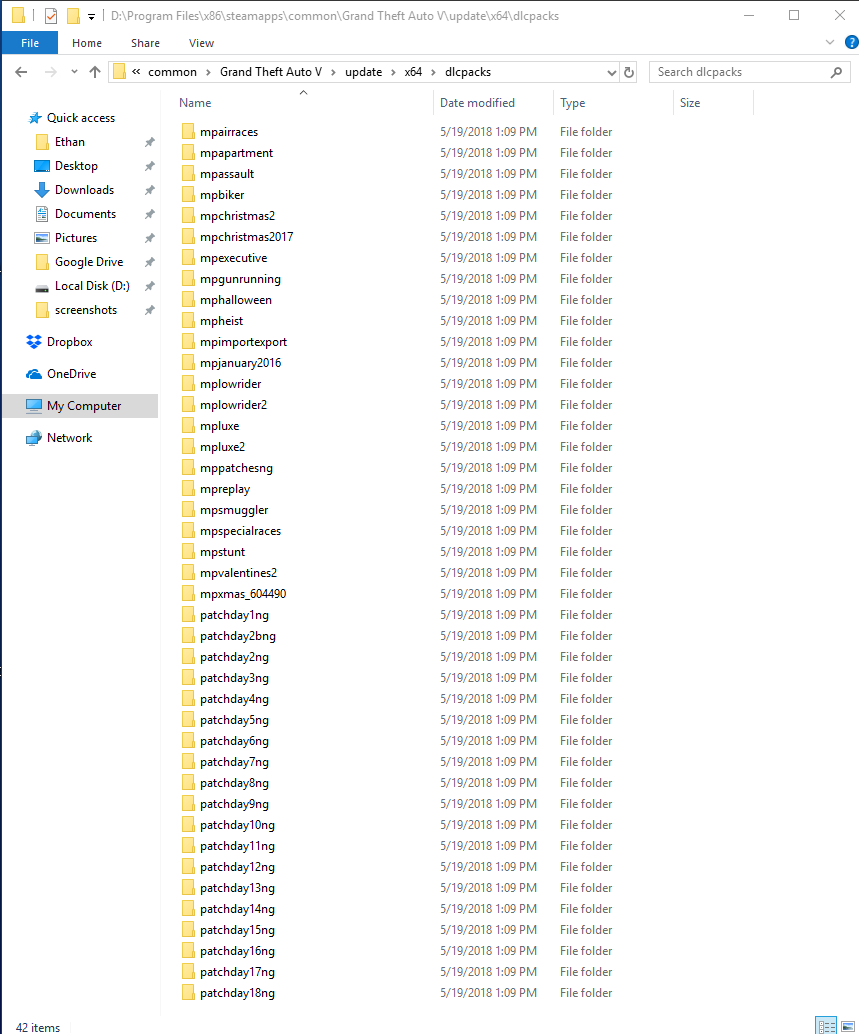The image size is (859, 1034).
Task: Open Documents in Quick access
Action: pos(85,214)
